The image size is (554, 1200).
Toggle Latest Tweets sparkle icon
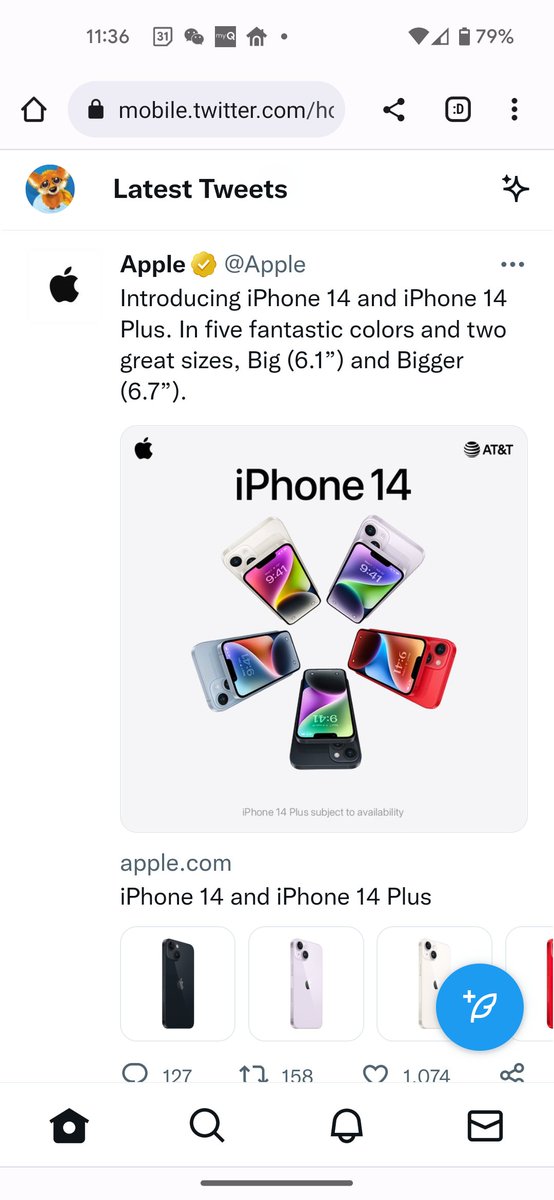pos(515,188)
